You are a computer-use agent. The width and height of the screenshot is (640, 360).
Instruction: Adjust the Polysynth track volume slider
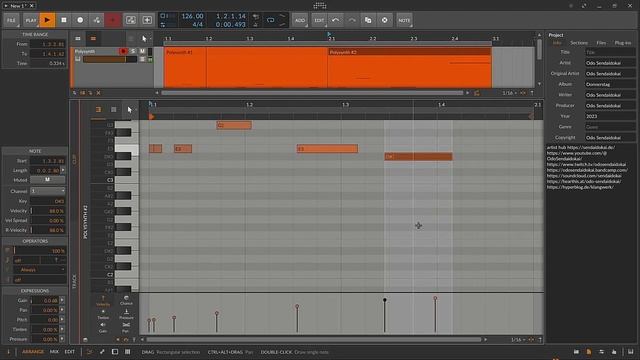110,59
